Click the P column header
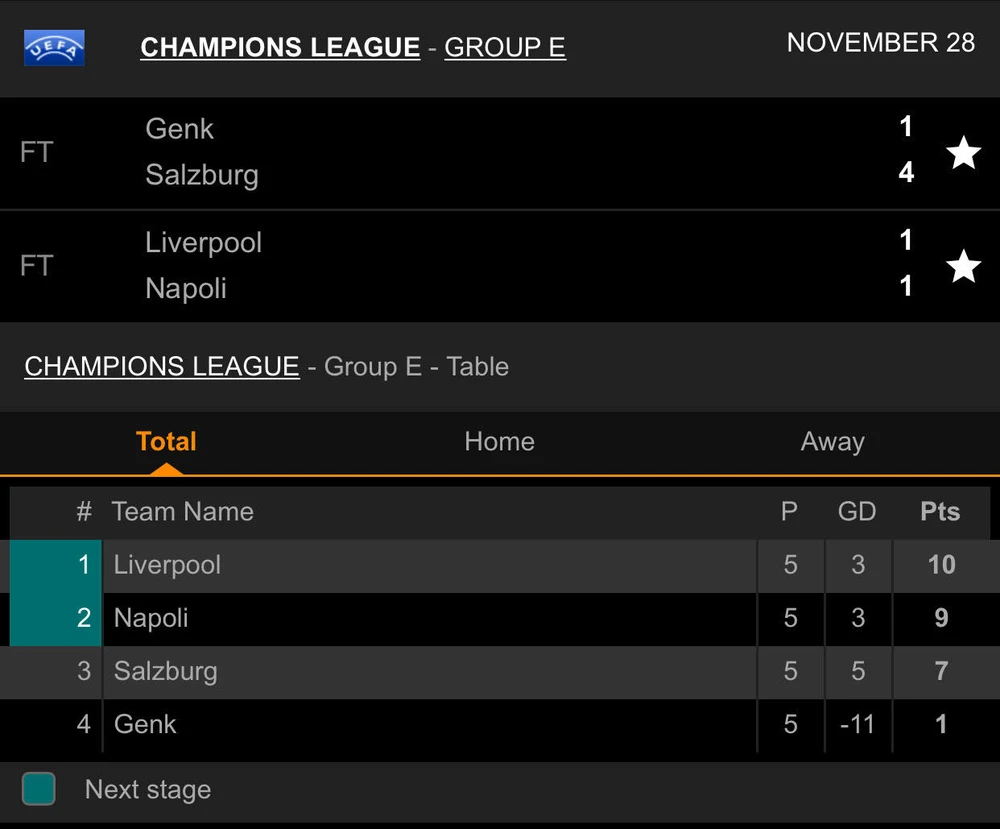1000x829 pixels. tap(789, 512)
